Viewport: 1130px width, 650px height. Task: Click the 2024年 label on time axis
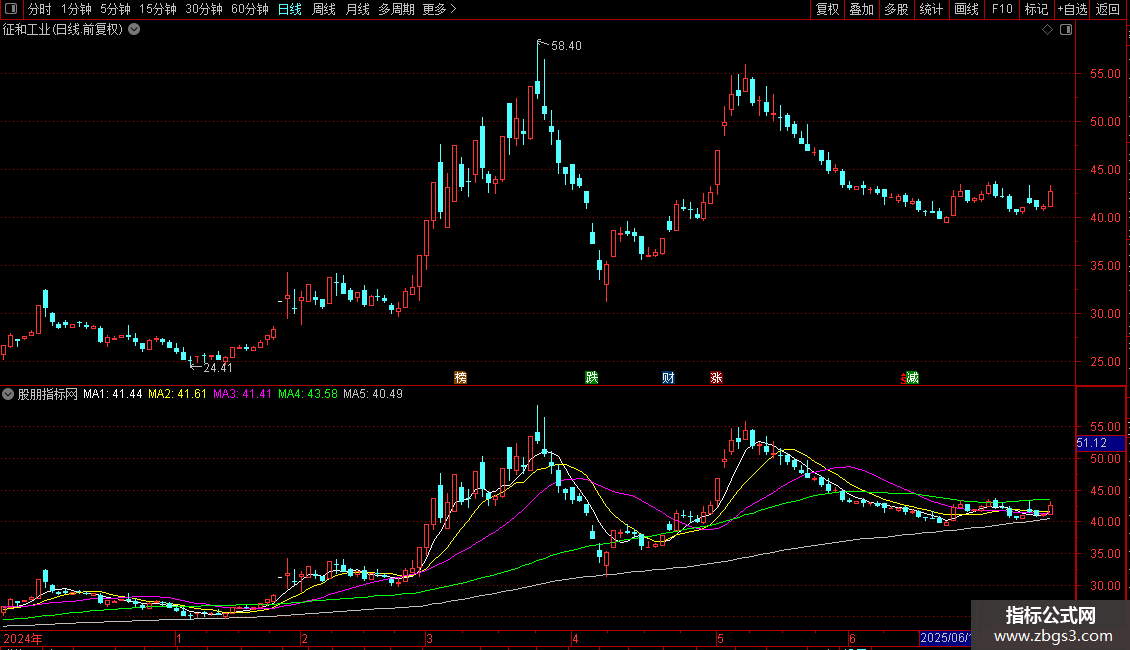[x=22, y=638]
